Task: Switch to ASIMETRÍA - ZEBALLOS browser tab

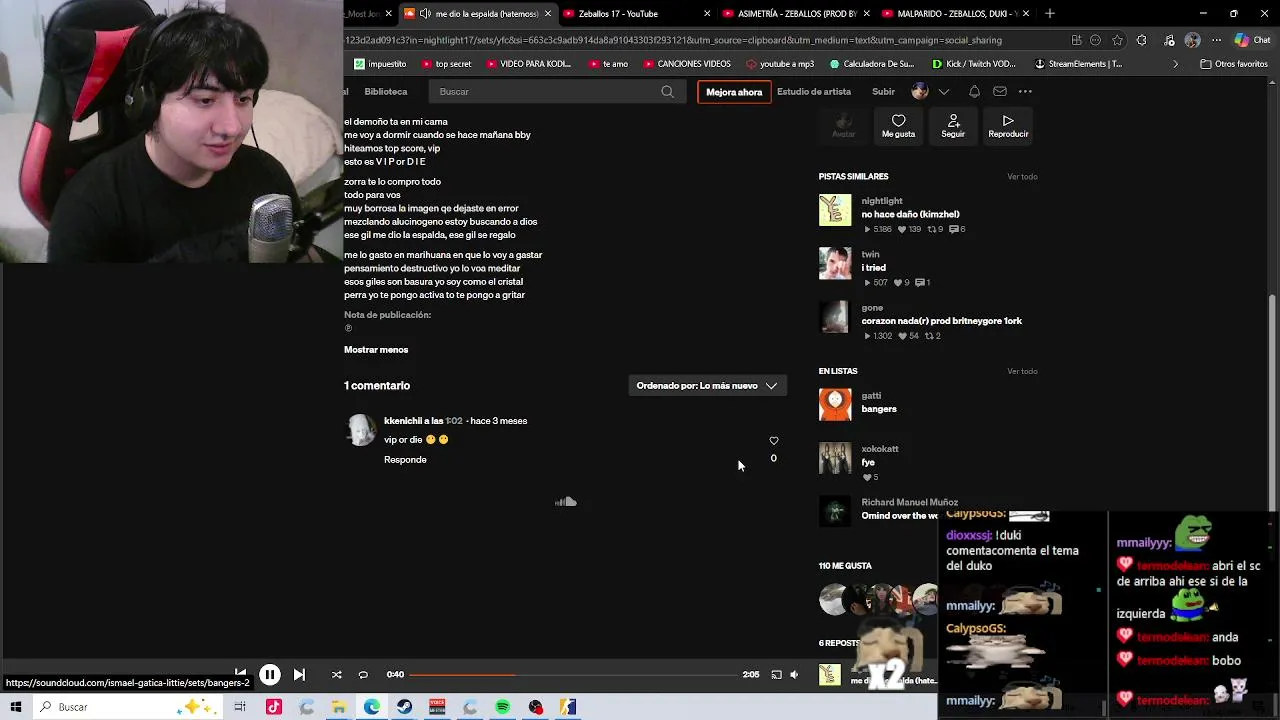Action: coord(796,14)
